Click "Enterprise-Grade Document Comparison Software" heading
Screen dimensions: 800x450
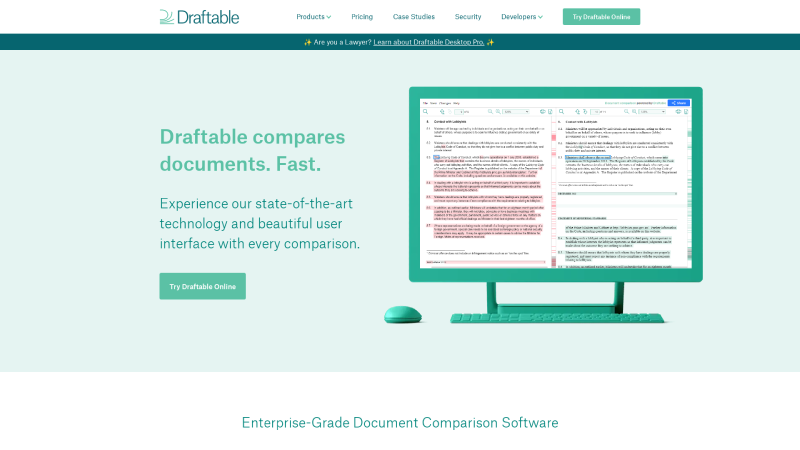[400, 422]
